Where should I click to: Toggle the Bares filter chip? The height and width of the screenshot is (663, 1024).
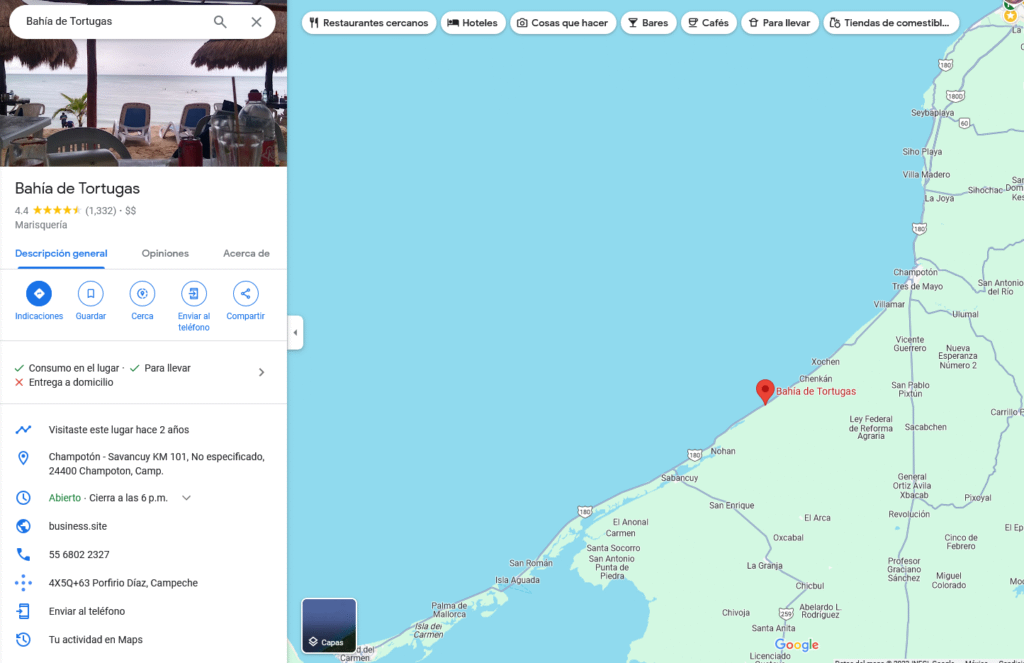tap(647, 23)
